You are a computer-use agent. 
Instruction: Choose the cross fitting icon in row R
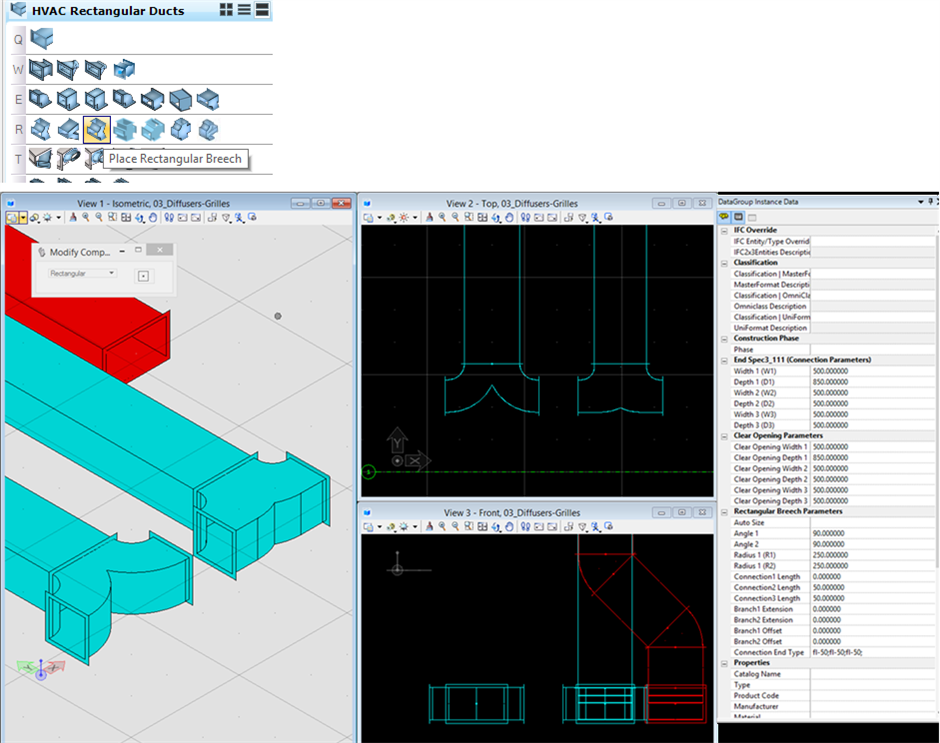tap(125, 129)
